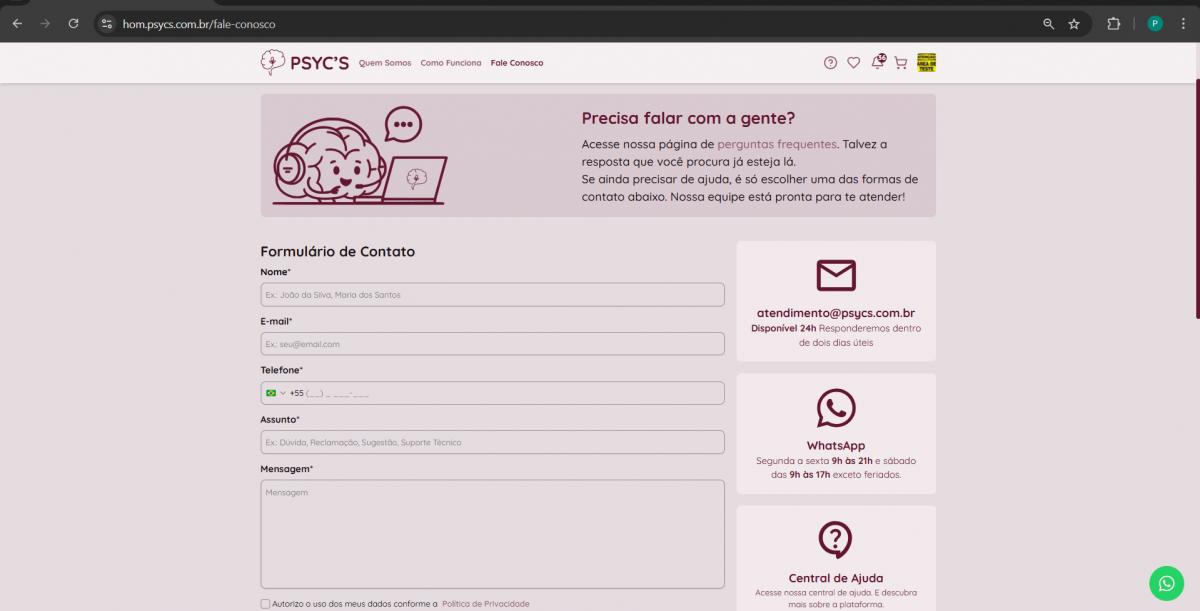Open the Quem Somos menu item
Viewport: 1200px width, 611px height.
point(385,63)
